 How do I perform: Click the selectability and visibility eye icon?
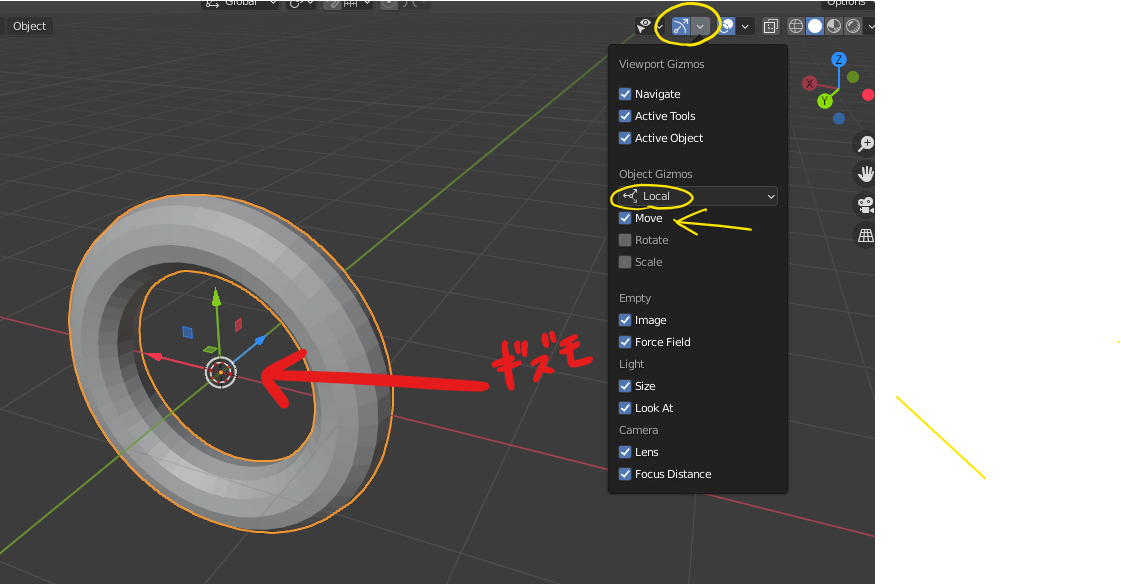click(x=644, y=26)
